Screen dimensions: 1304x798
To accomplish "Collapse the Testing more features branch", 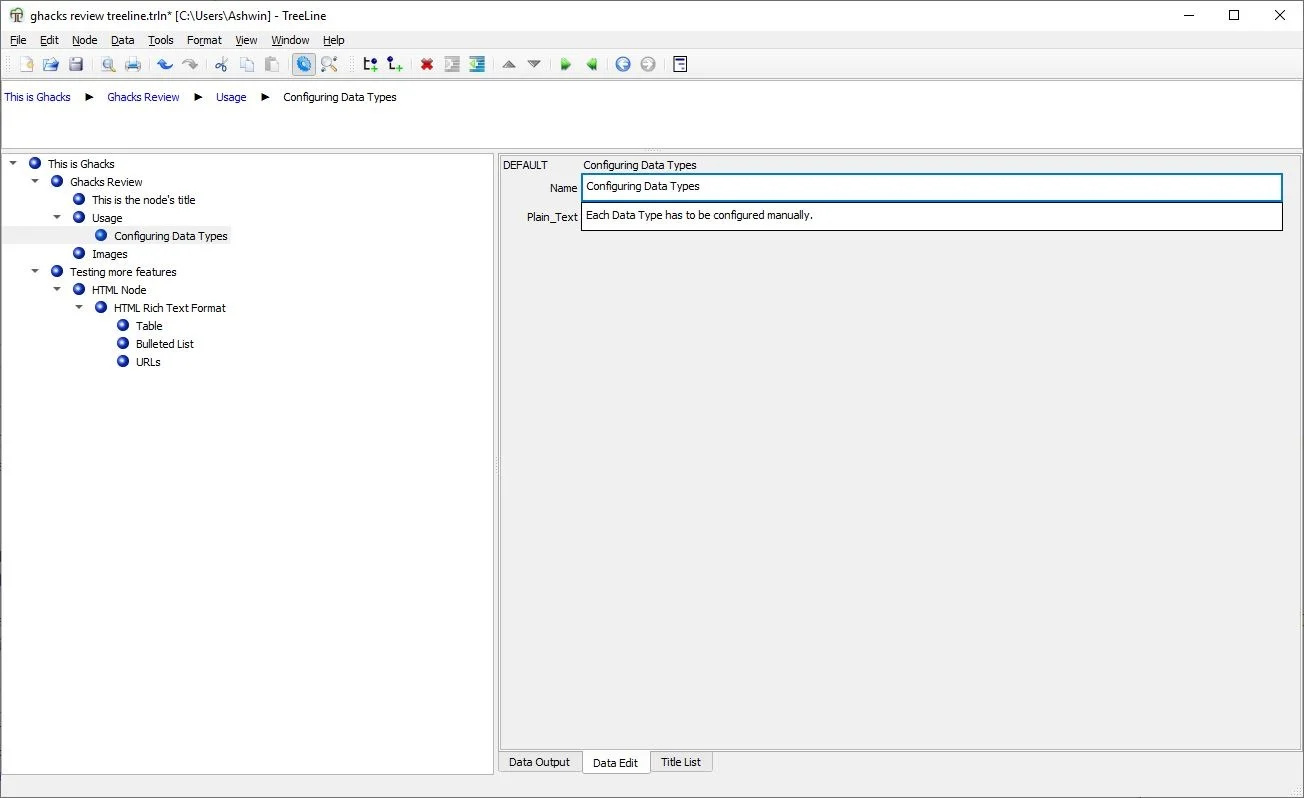I will pos(35,272).
